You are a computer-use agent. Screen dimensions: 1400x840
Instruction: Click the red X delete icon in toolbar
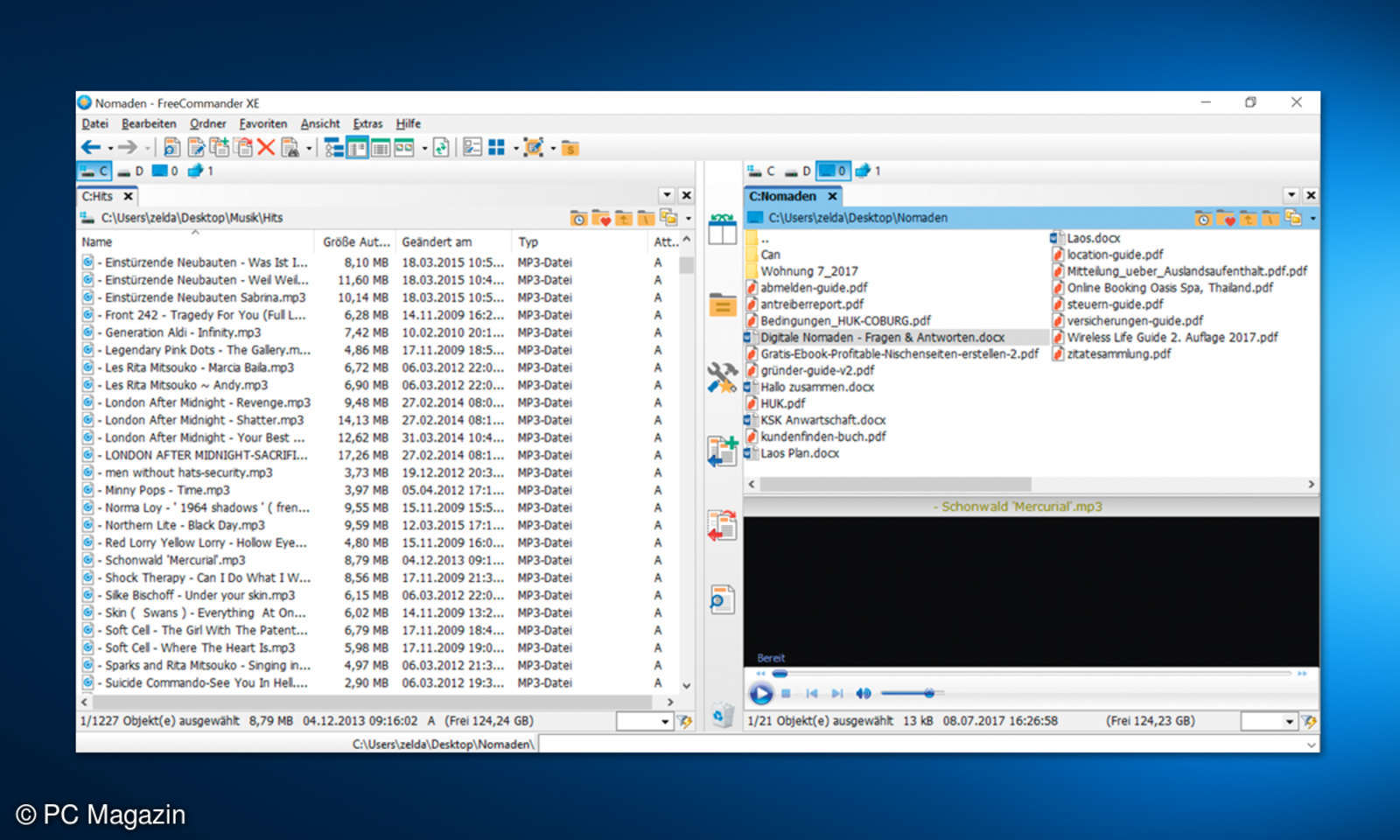point(266,148)
